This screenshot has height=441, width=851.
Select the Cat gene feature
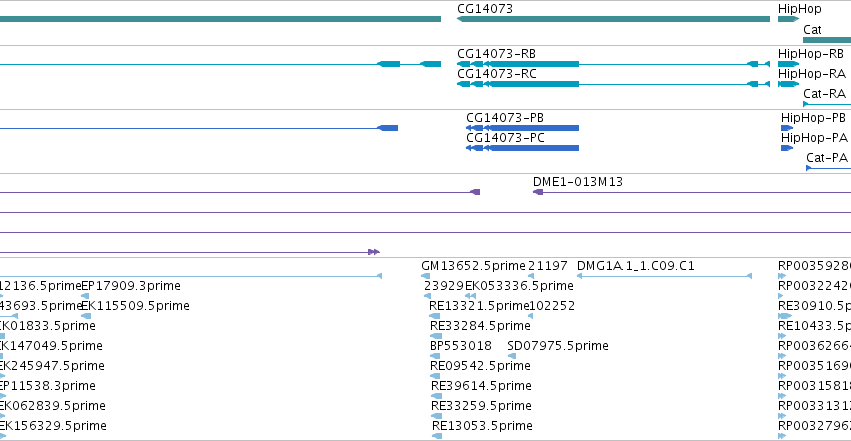point(827,40)
